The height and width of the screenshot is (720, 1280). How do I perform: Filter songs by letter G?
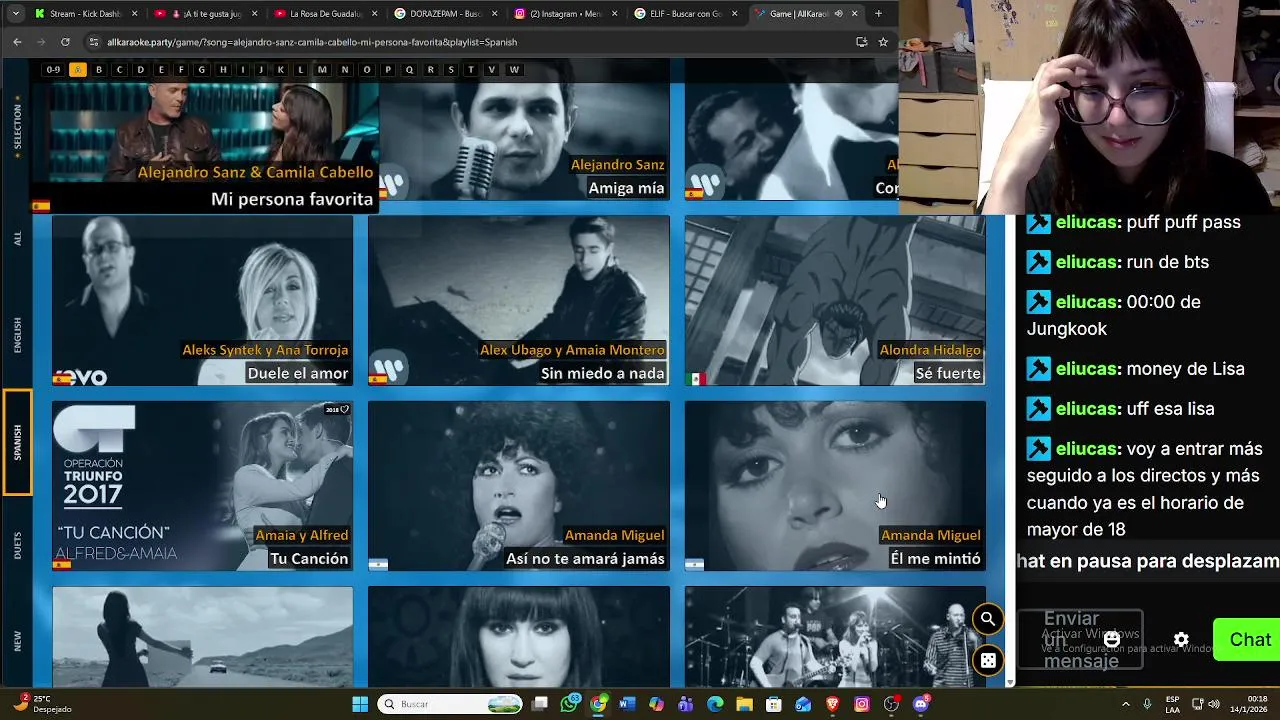coord(201,69)
